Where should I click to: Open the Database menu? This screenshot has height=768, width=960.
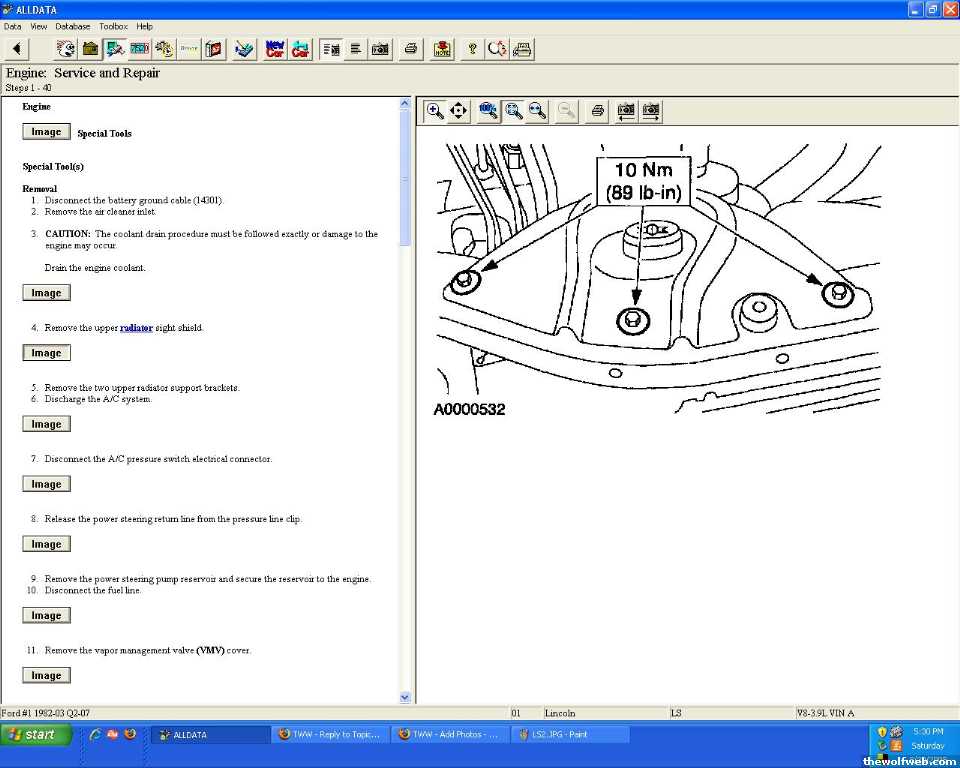point(72,26)
